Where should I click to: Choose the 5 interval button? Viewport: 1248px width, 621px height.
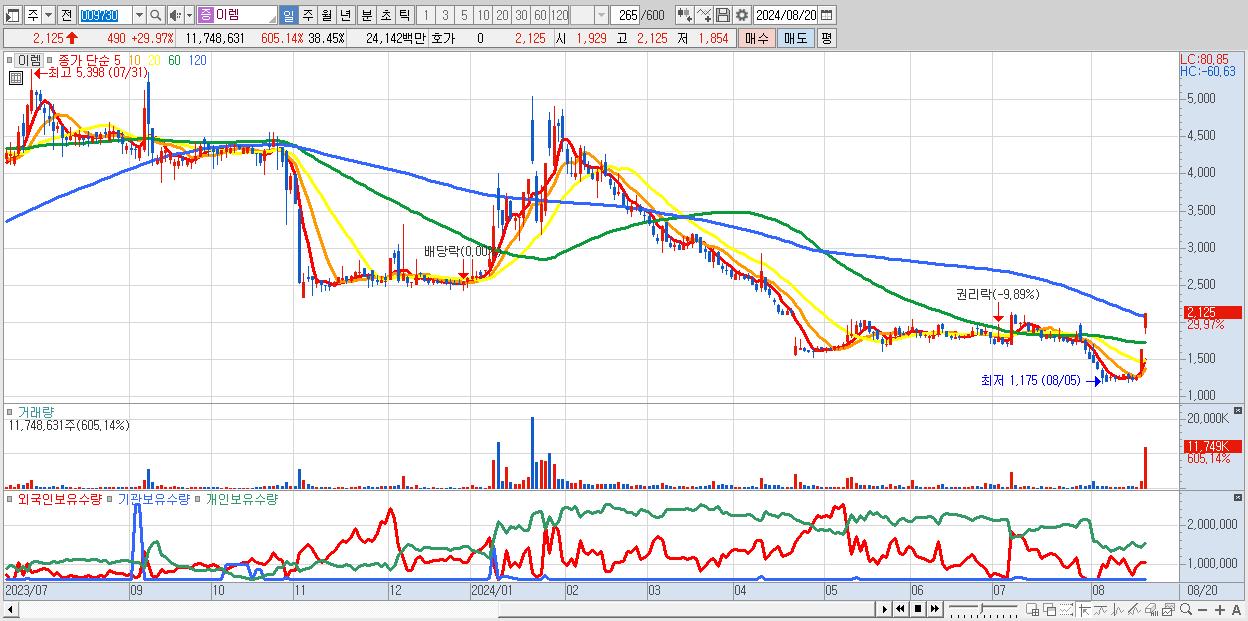(x=464, y=15)
